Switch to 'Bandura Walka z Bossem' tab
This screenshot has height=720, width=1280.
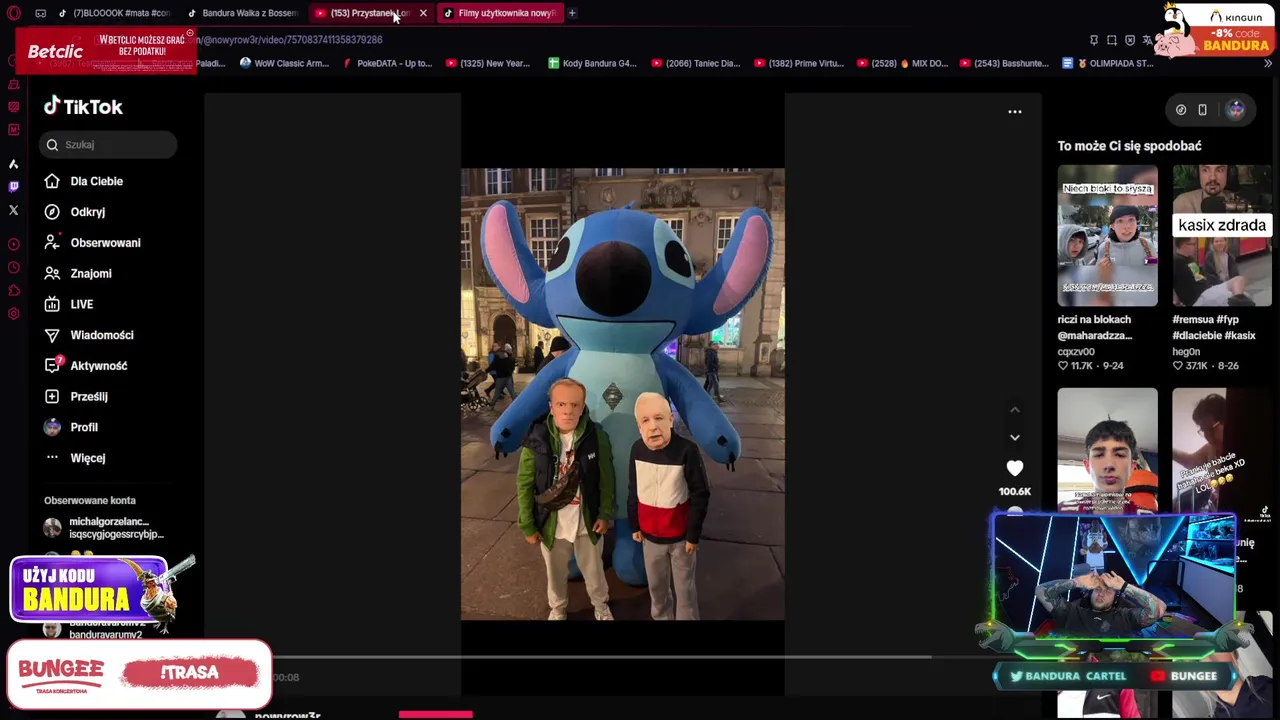(242, 13)
